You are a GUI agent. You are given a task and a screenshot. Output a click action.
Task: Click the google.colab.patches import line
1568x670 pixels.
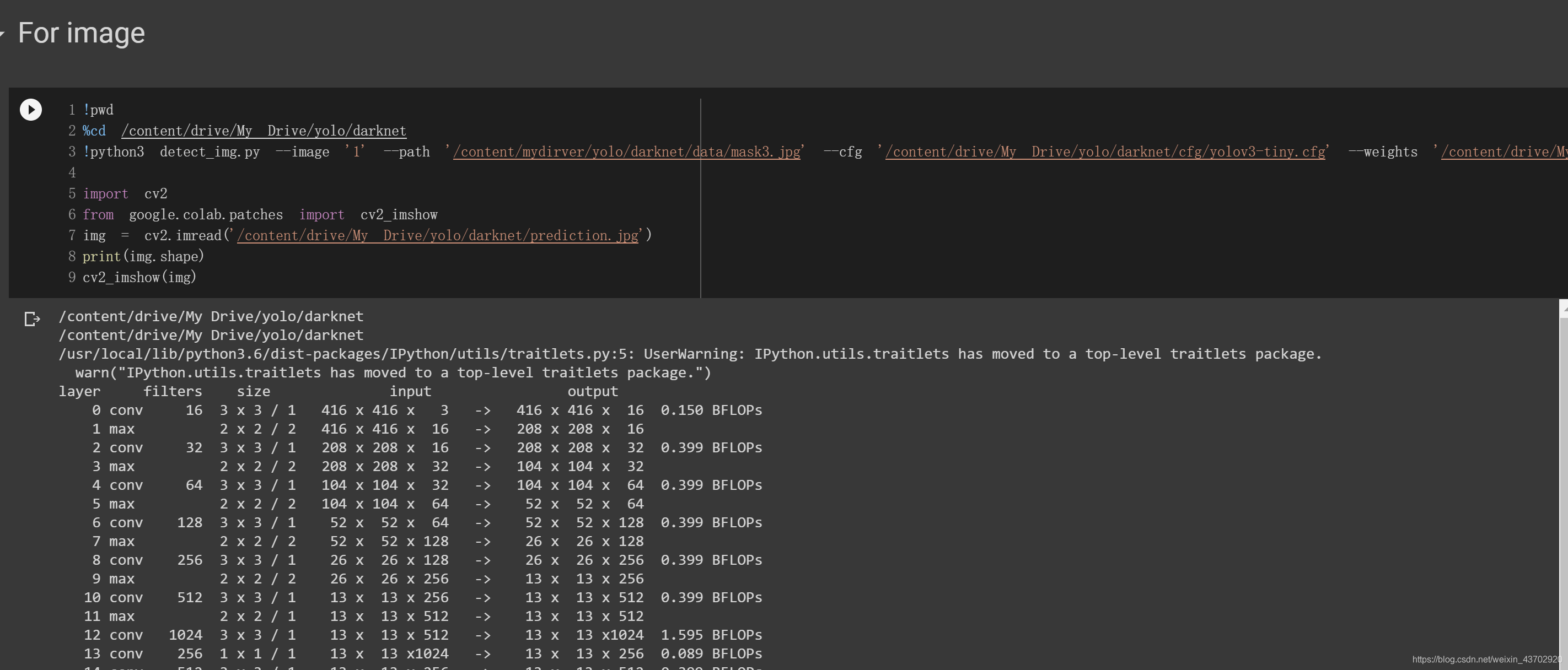tap(260, 215)
